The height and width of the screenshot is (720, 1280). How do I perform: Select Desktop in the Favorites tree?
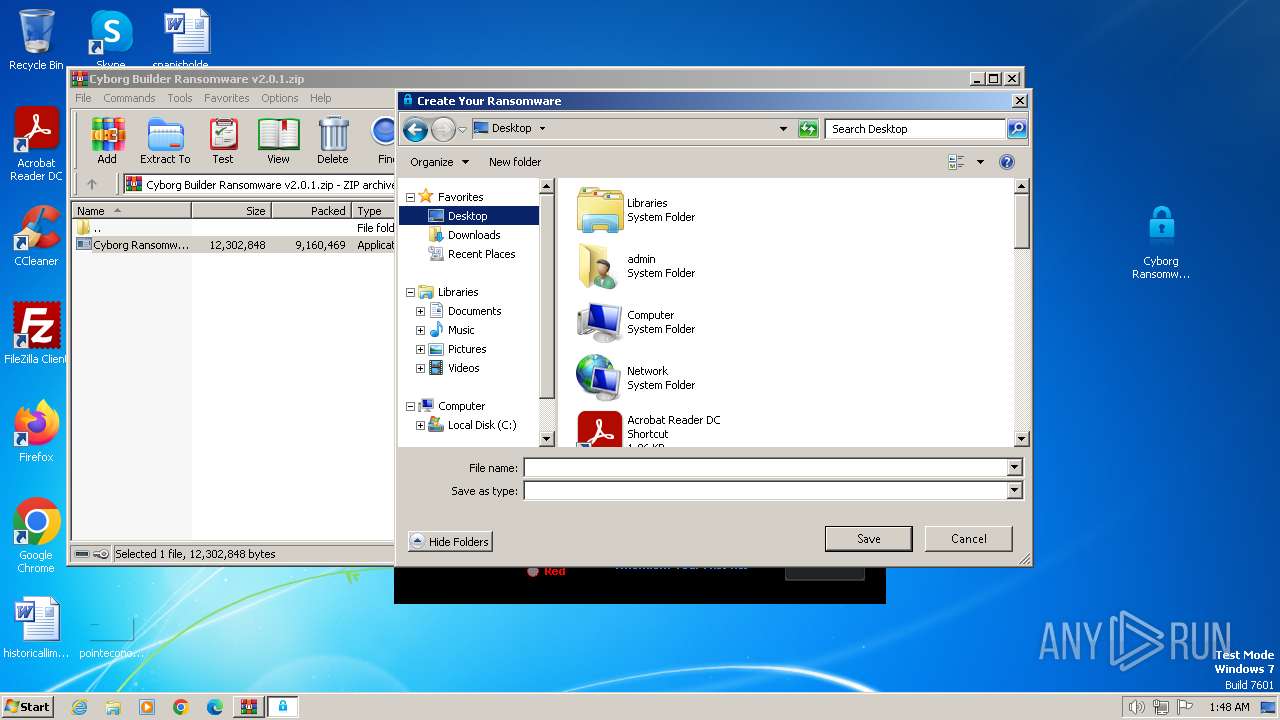(468, 216)
